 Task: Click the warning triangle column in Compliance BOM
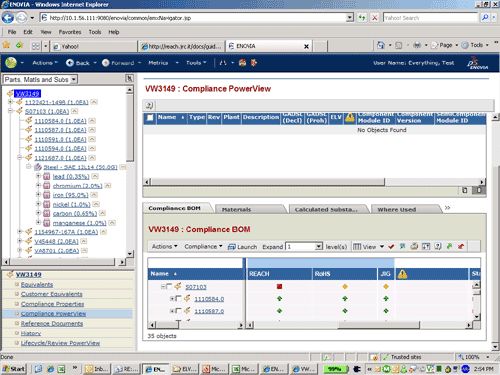tap(402, 274)
